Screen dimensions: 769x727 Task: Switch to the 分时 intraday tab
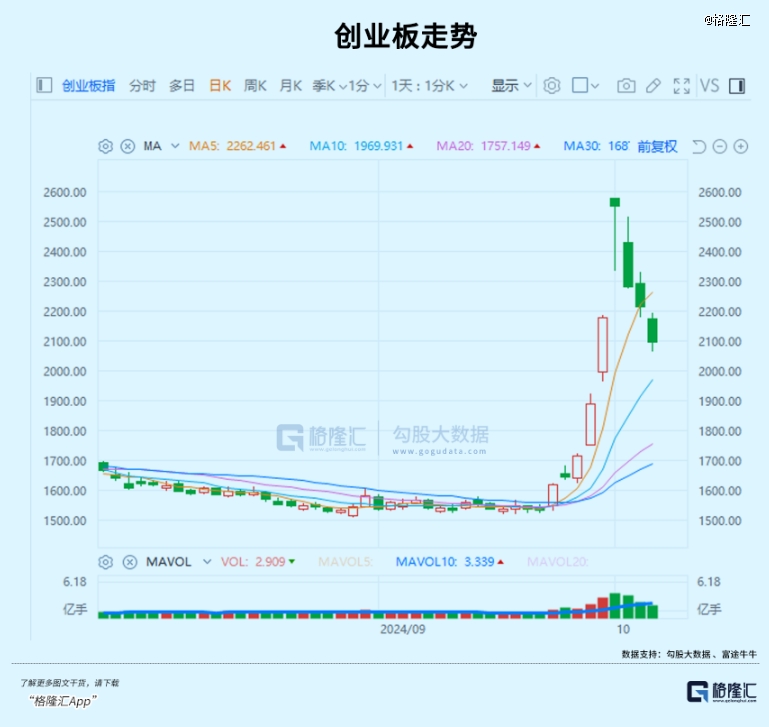pyautogui.click(x=142, y=86)
